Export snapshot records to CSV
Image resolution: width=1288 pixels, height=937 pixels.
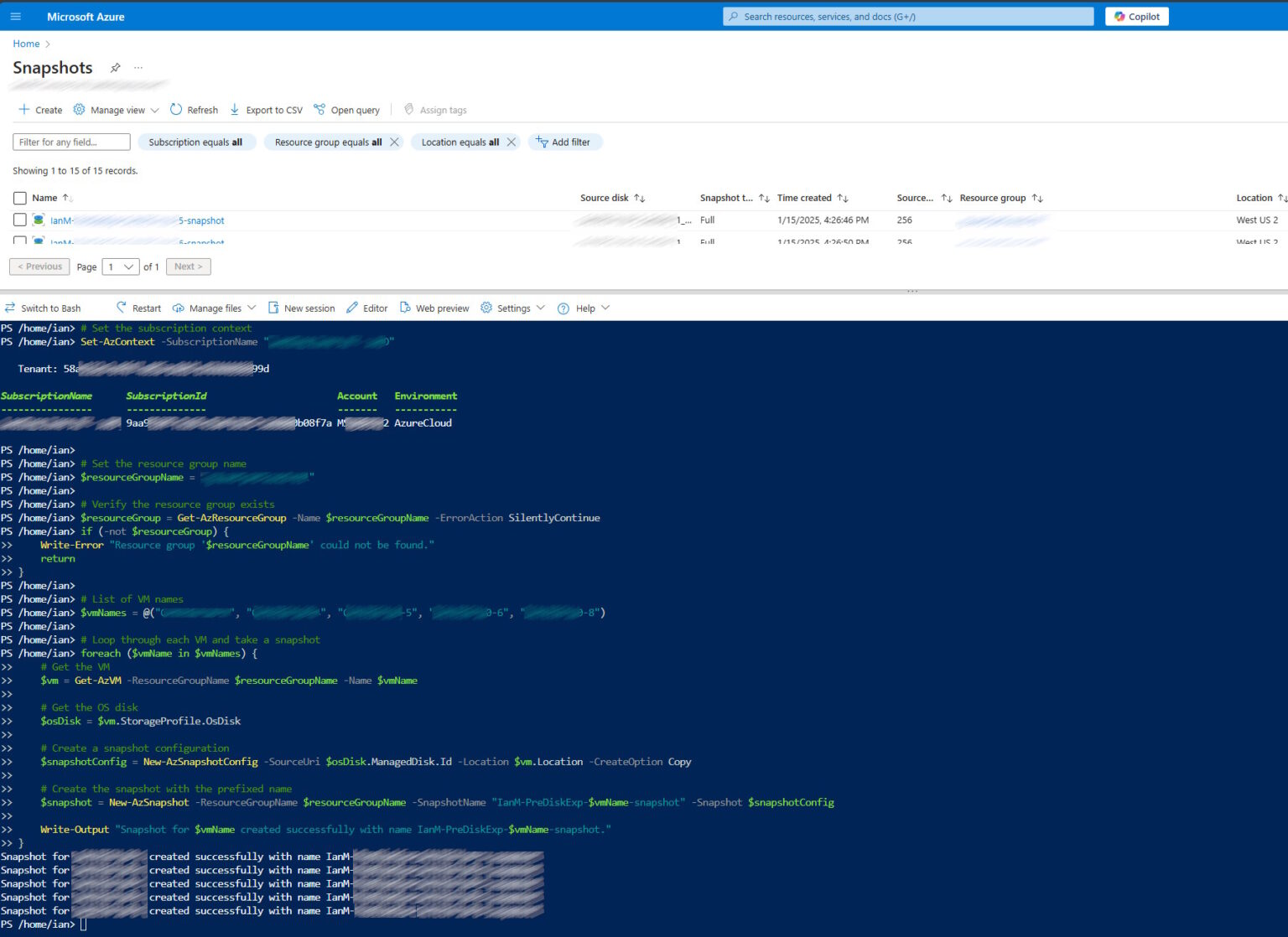pos(266,110)
